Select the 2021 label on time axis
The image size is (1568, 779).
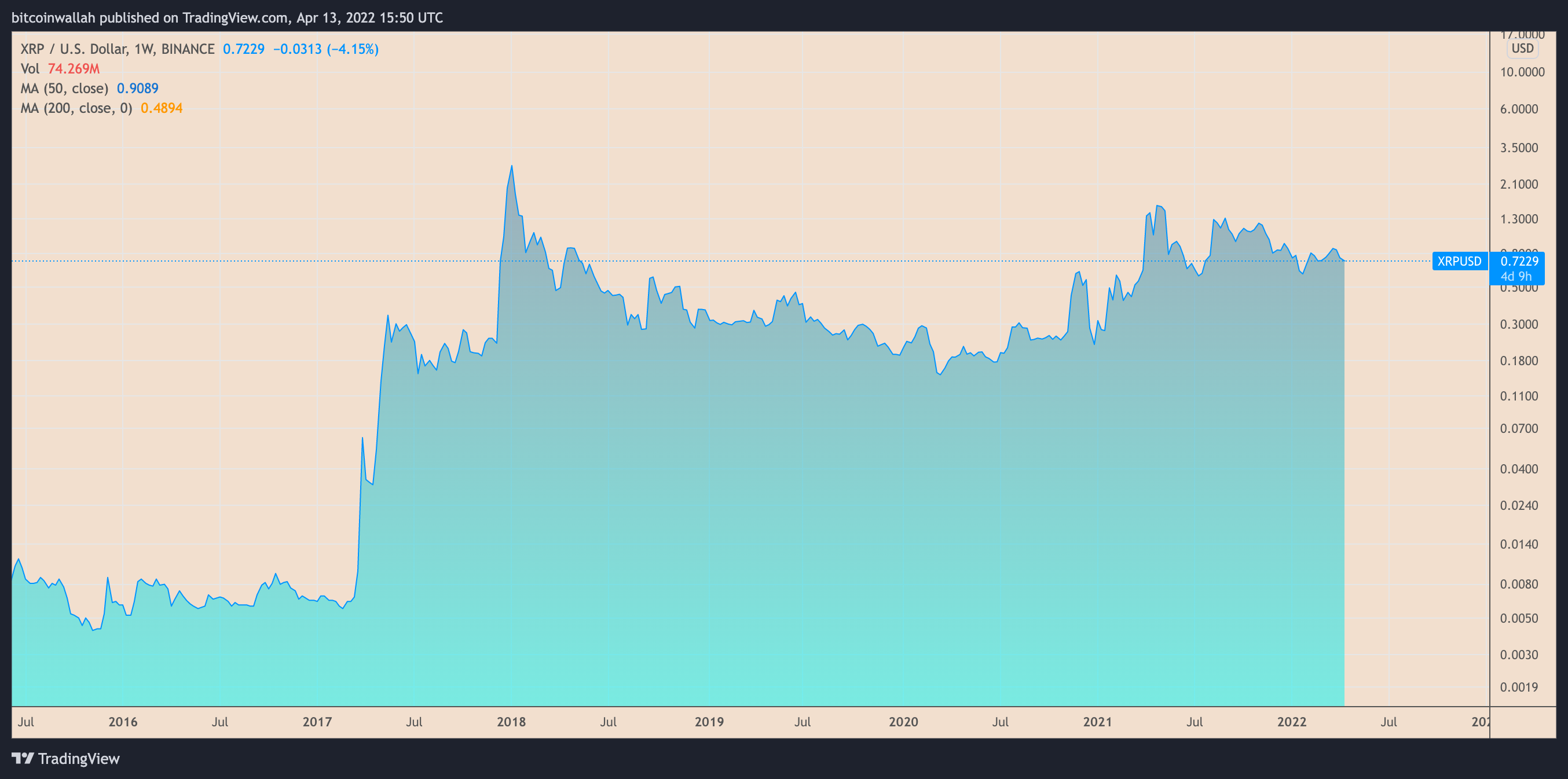click(1098, 722)
